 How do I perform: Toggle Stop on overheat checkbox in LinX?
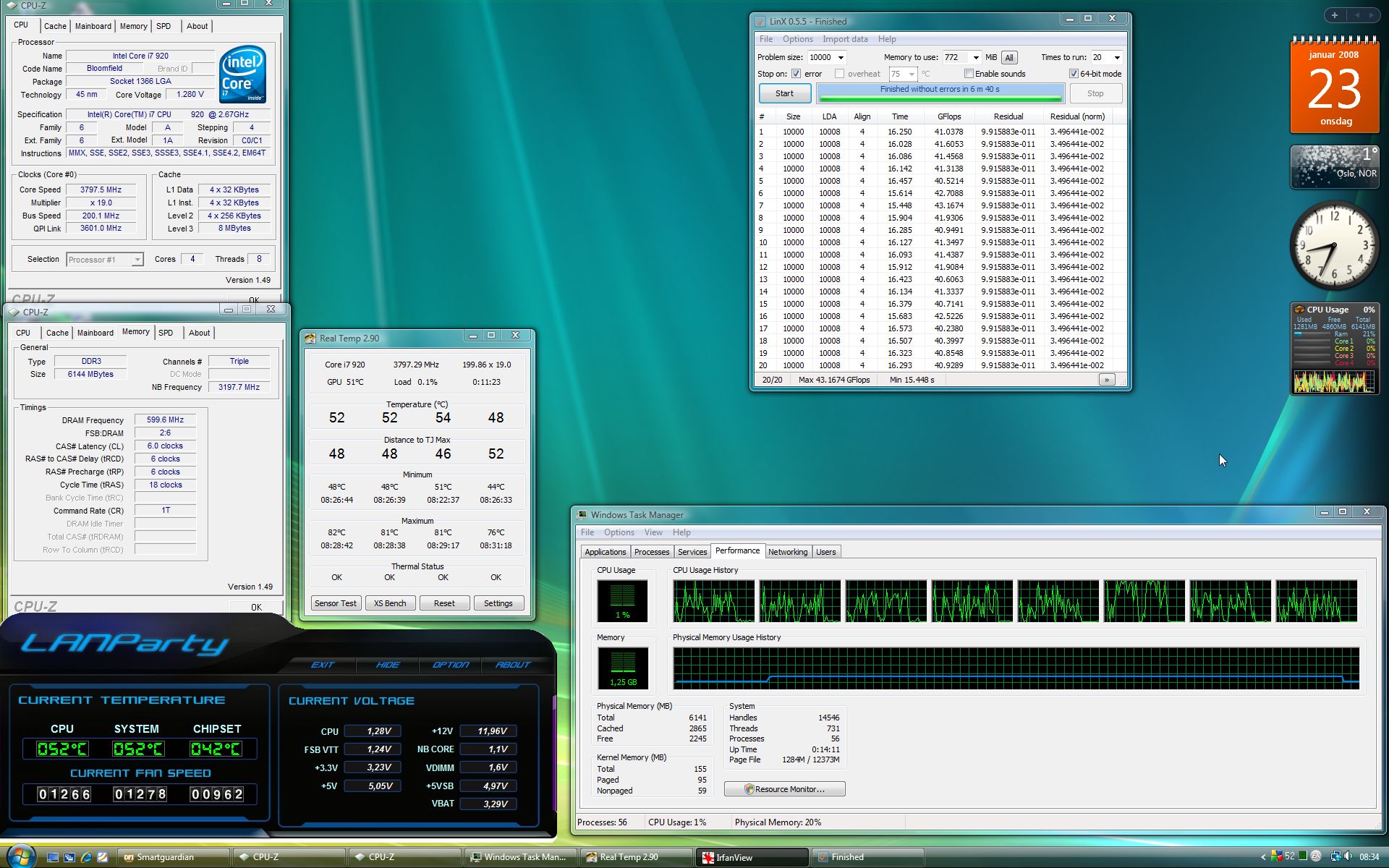(x=839, y=74)
